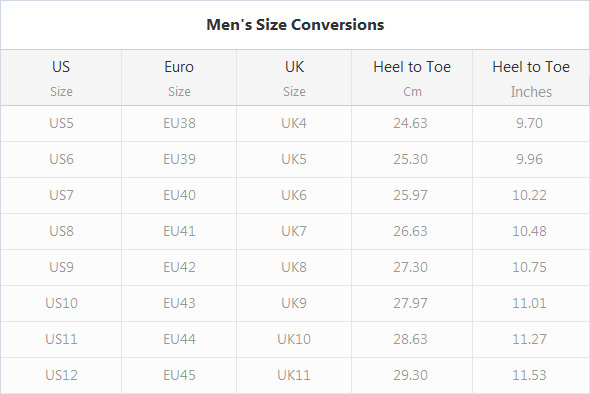This screenshot has height=394, width=590.
Task: Select the Heel to Toe Cm header
Action: [412, 78]
